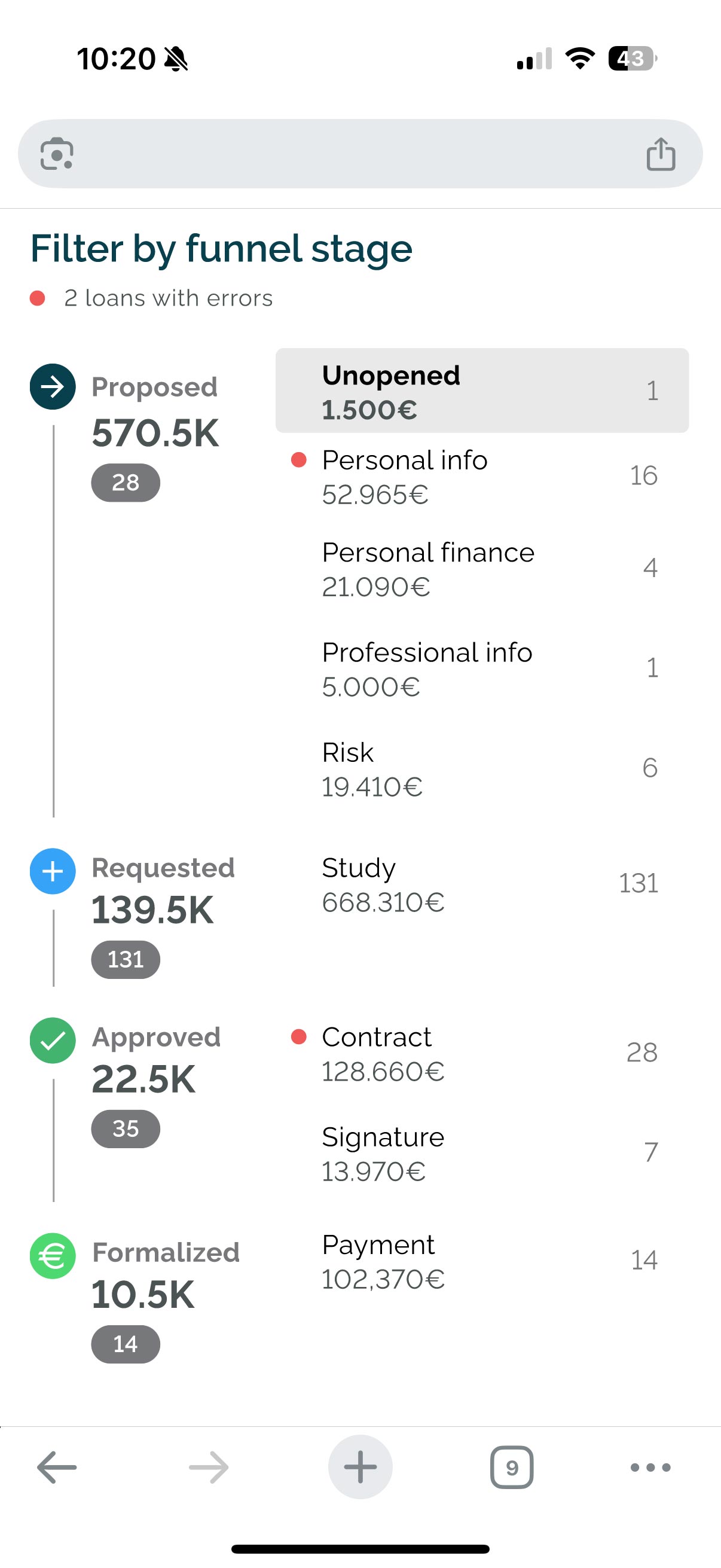
Task: Filter by Personal finance sub-stage
Action: 482,569
